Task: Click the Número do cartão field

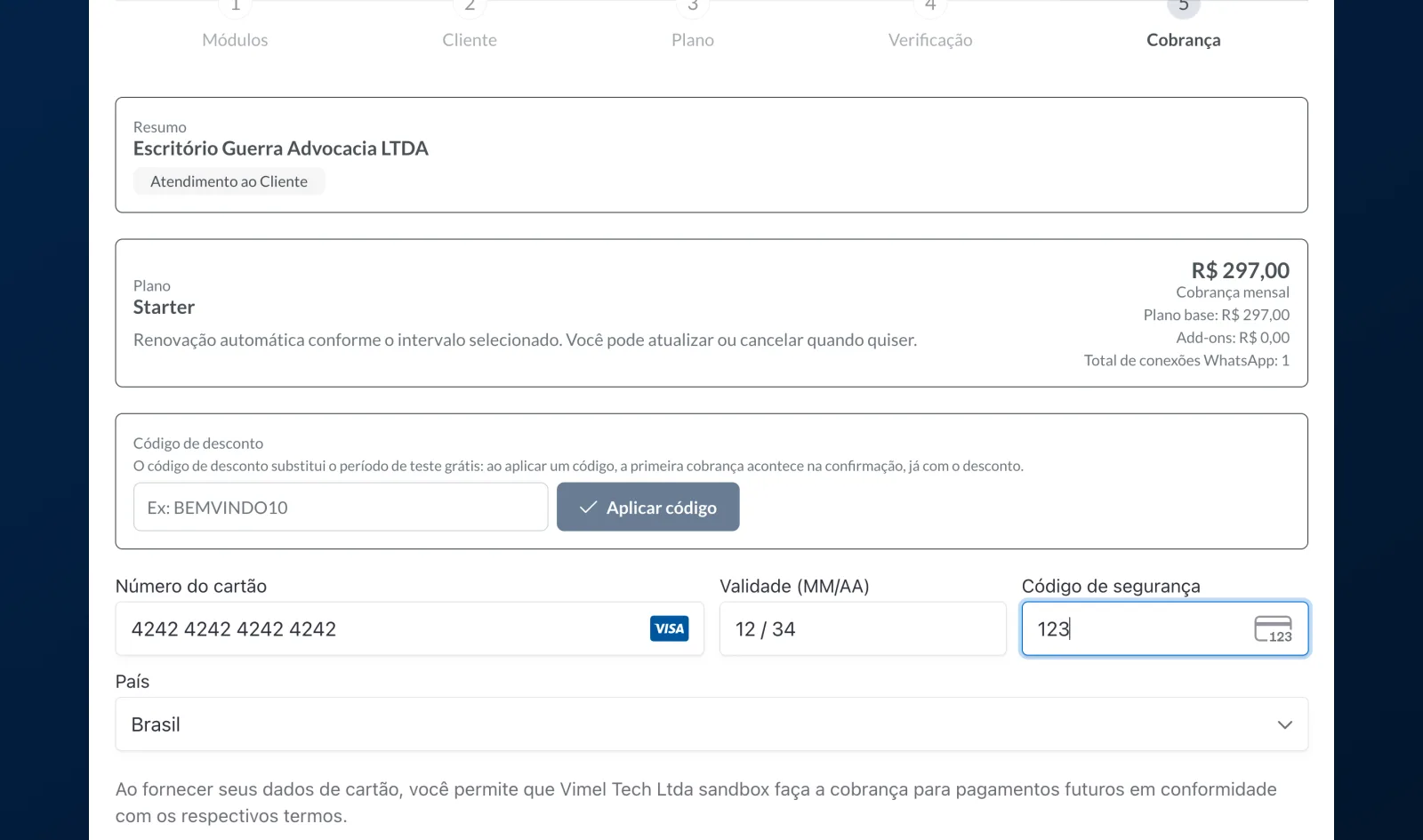Action: (410, 628)
